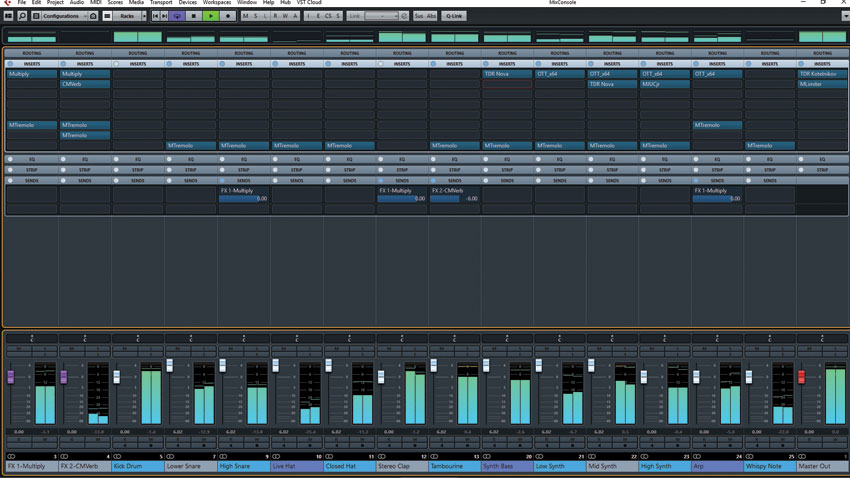The height and width of the screenshot is (478, 850).
Task: Open the channel search magnifier icon
Action: tap(22, 16)
